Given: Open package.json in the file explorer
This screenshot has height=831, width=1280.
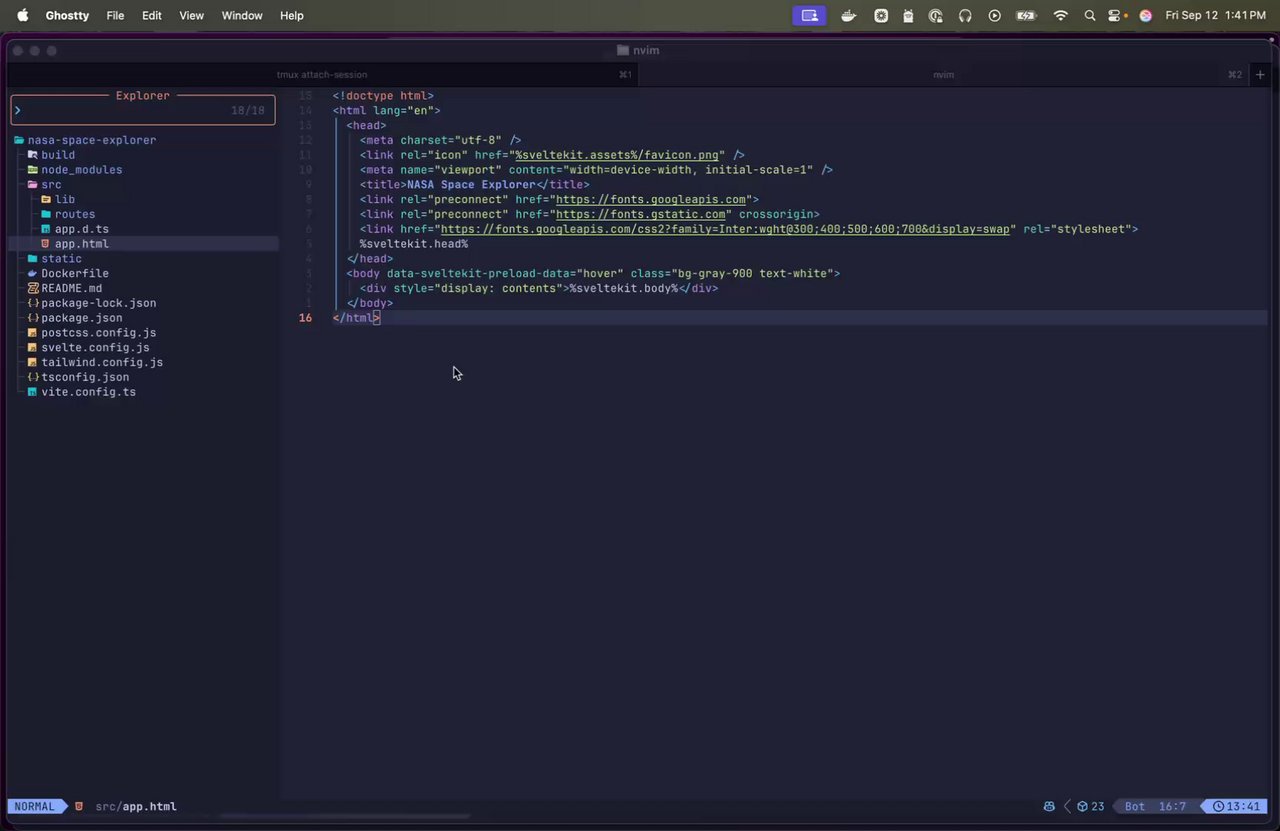Looking at the screenshot, I should tap(81, 318).
